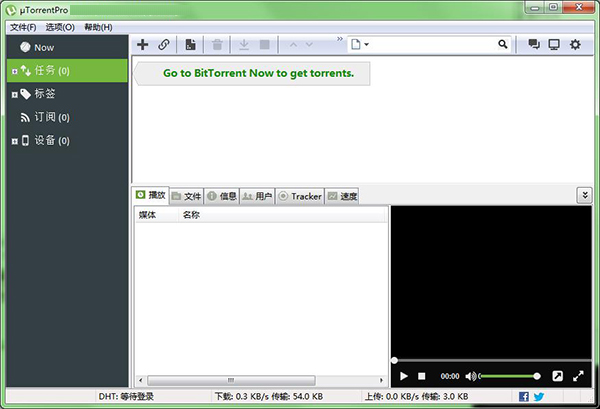Switch to the 信息 tab
Image resolution: width=600 pixels, height=409 pixels.
(222, 196)
